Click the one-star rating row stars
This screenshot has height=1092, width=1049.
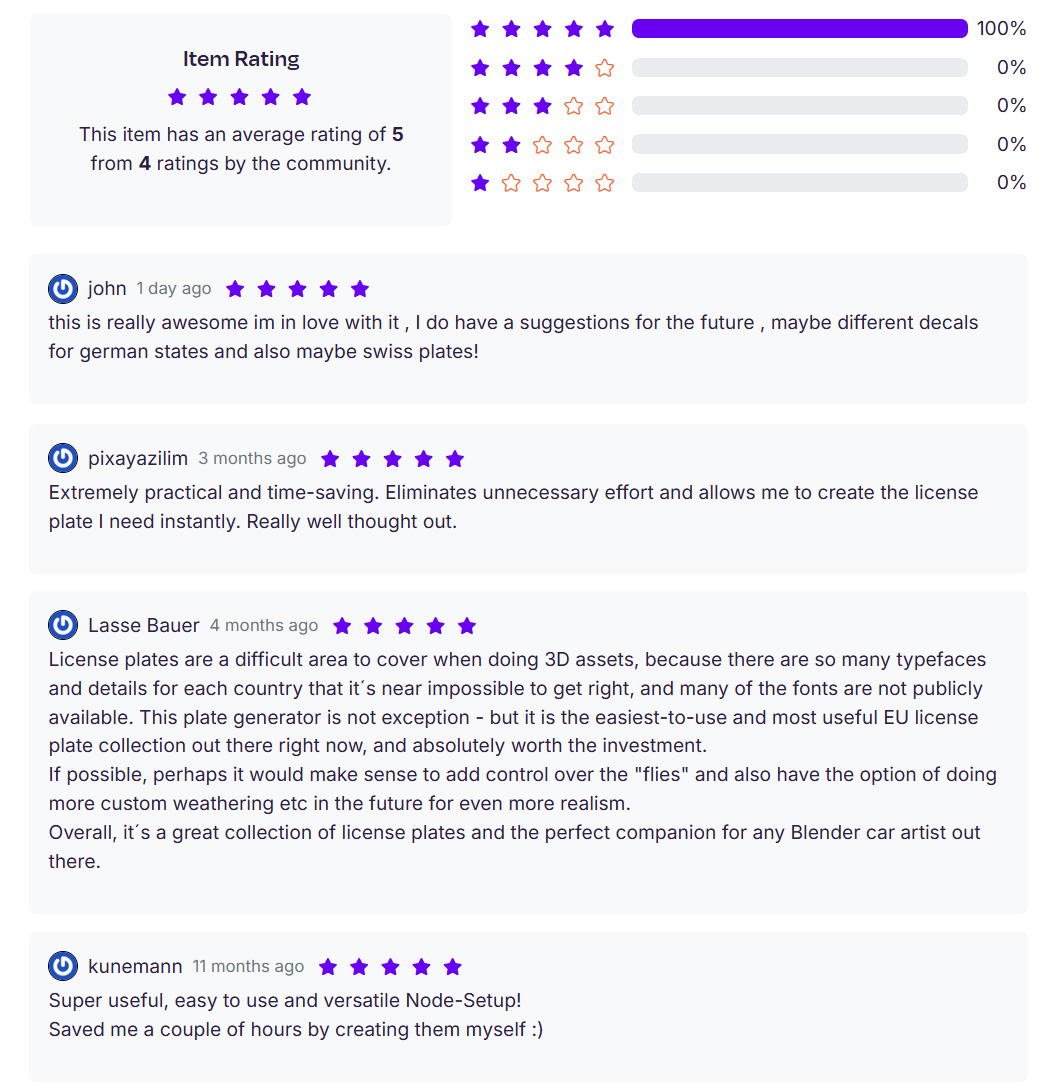[542, 183]
